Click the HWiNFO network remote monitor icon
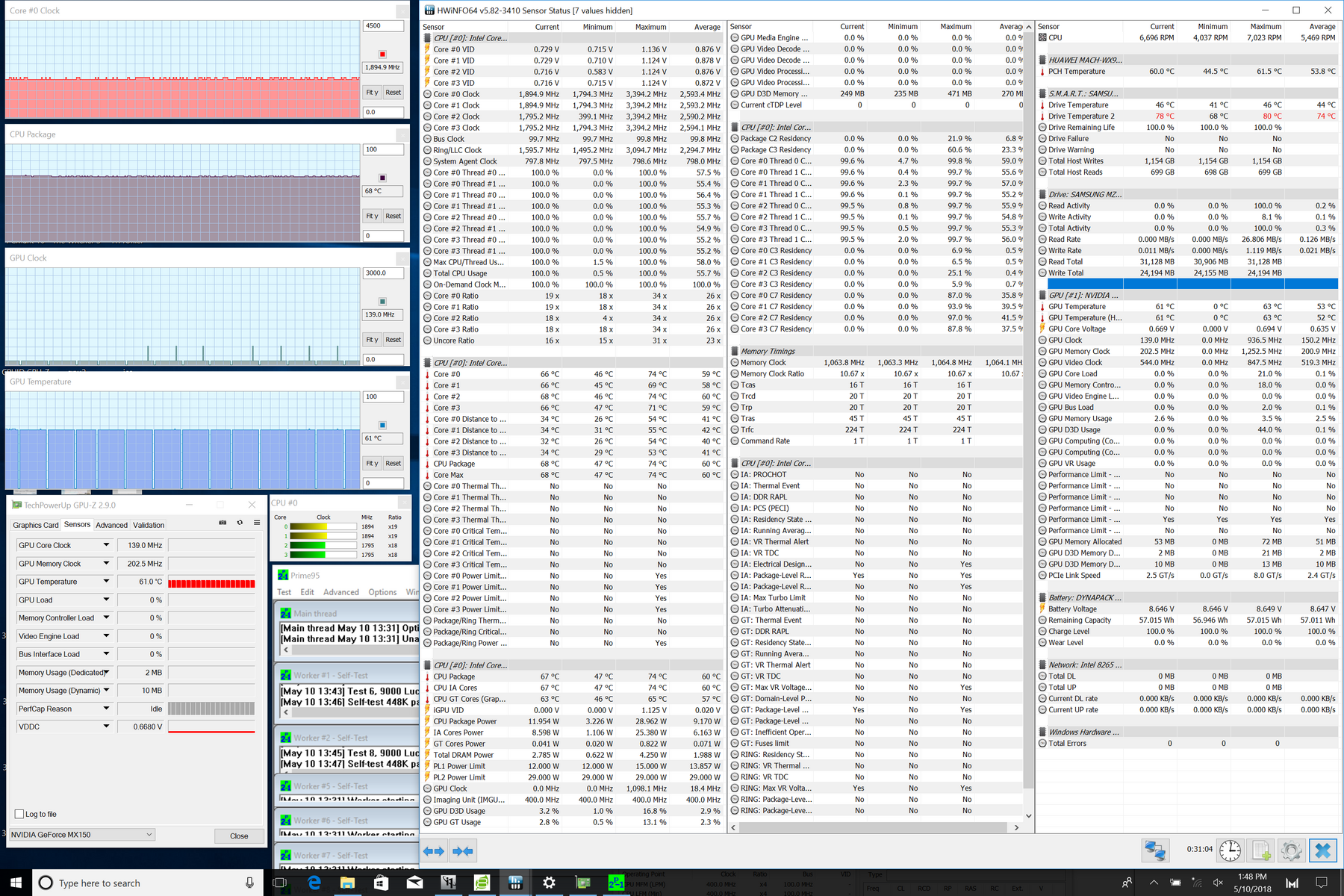 (1155, 850)
